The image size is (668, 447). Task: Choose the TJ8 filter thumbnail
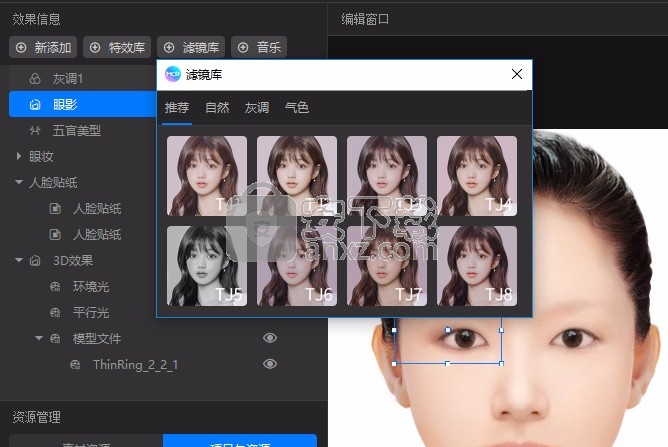point(477,266)
